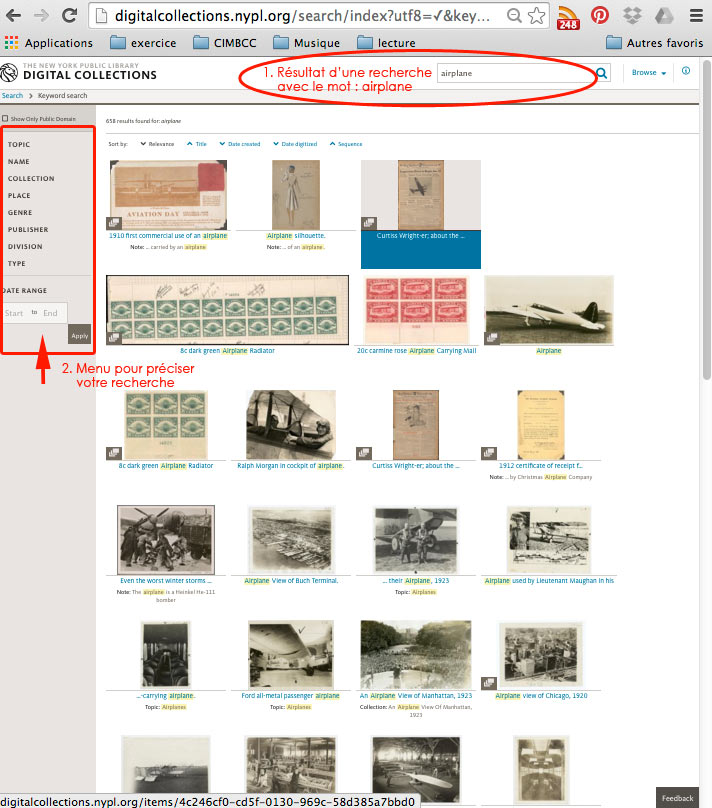Open the Ford all-metal passenger airplane thumbnail
Viewport: 712px width, 808px height.
point(290,654)
